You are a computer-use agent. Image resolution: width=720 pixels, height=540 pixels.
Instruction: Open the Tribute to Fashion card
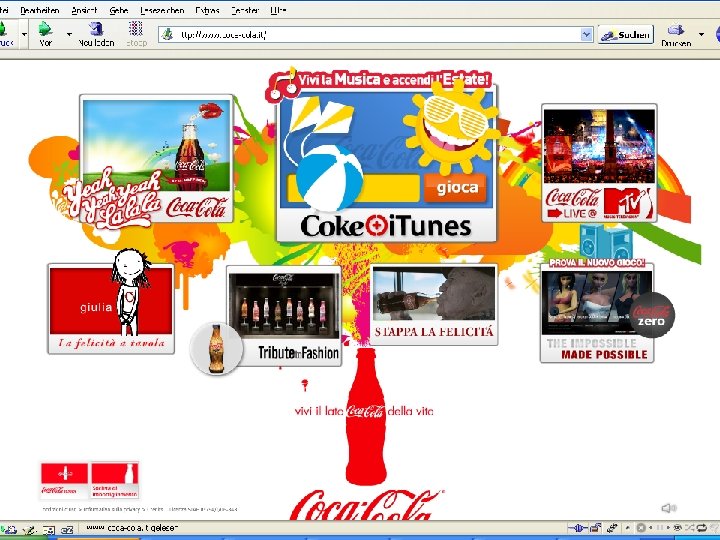(284, 315)
